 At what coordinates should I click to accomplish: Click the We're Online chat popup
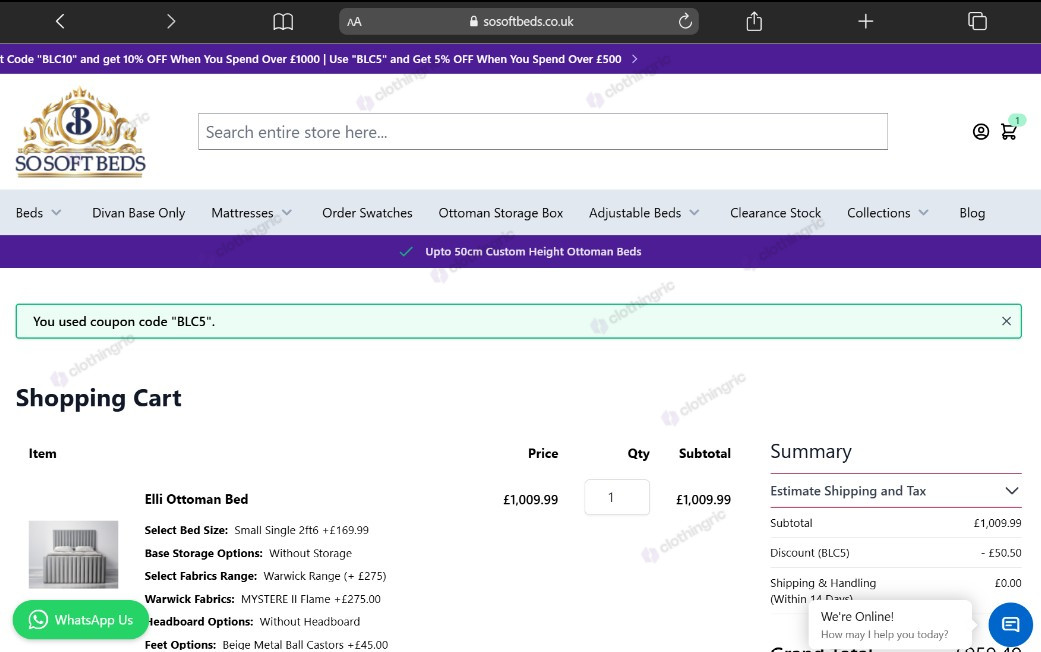click(x=890, y=625)
